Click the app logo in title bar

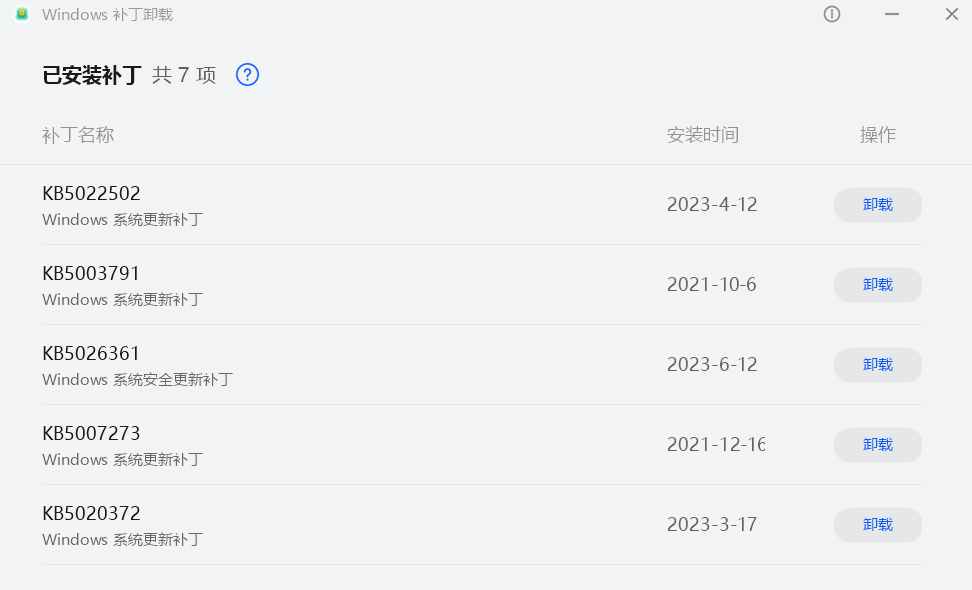click(22, 15)
